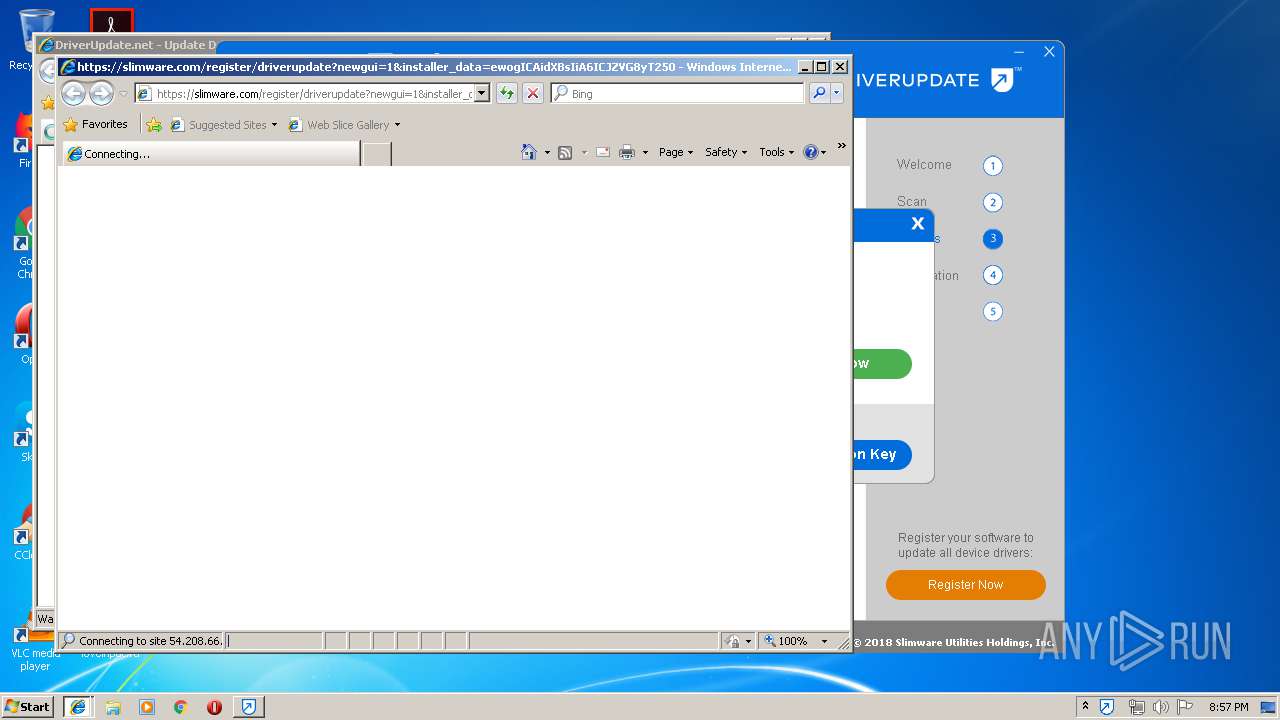Click the RSS Feeds icon
Screen dimensions: 1280x720
click(565, 152)
